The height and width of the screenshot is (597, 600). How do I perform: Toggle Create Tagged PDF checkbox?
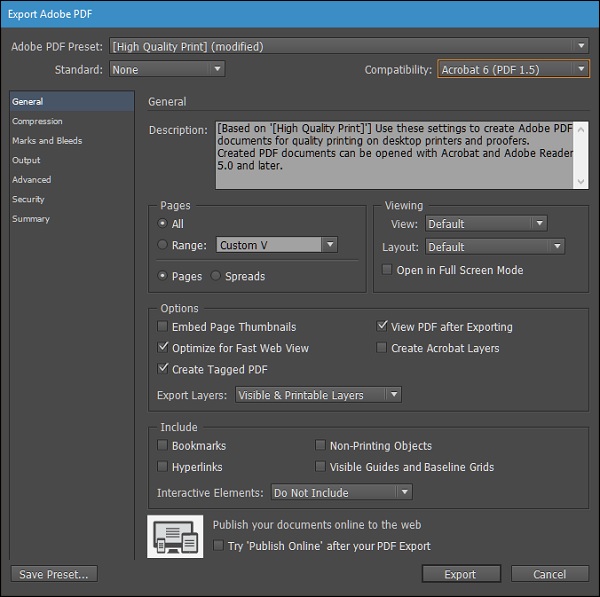click(163, 370)
